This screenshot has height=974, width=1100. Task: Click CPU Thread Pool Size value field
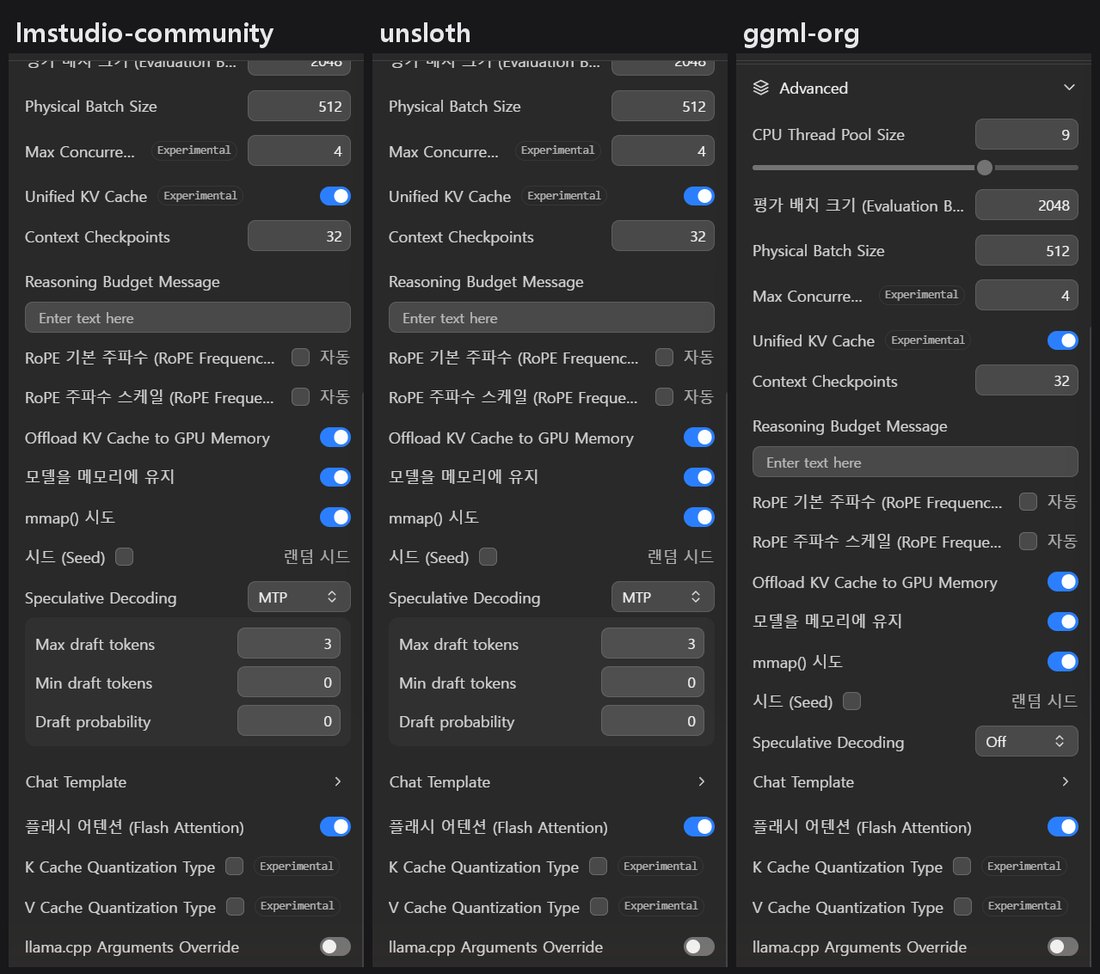(1026, 134)
